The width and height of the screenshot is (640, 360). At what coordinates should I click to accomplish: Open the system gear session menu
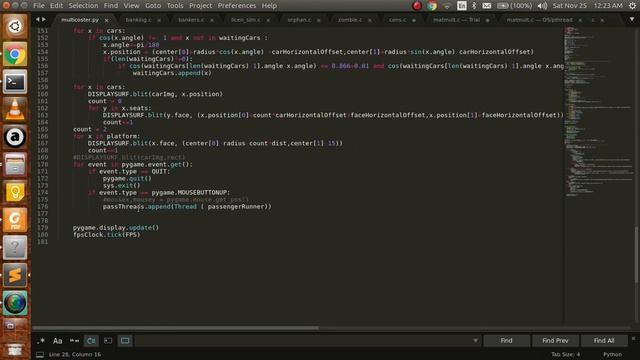tap(632, 6)
